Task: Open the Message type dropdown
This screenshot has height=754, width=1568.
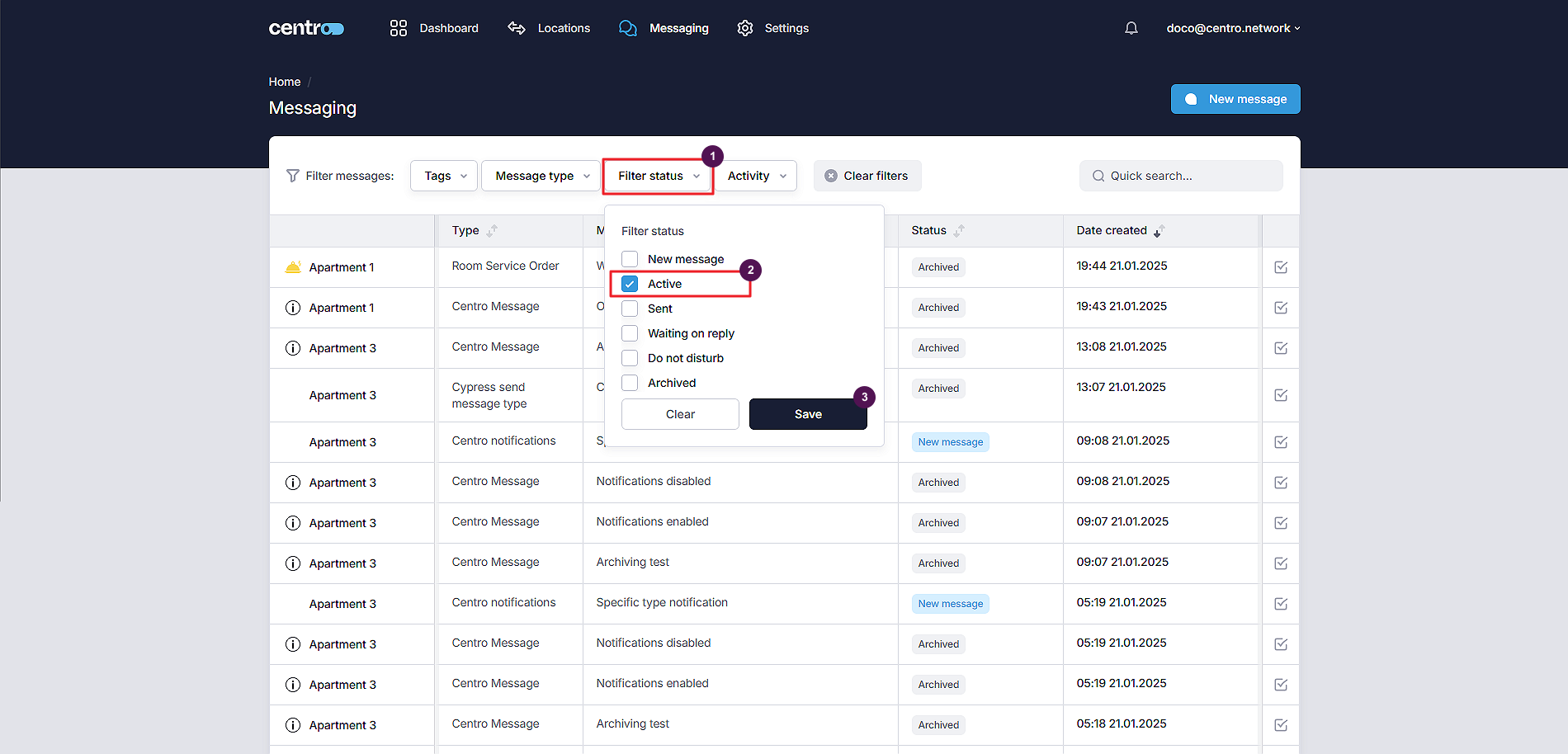Action: click(x=541, y=176)
